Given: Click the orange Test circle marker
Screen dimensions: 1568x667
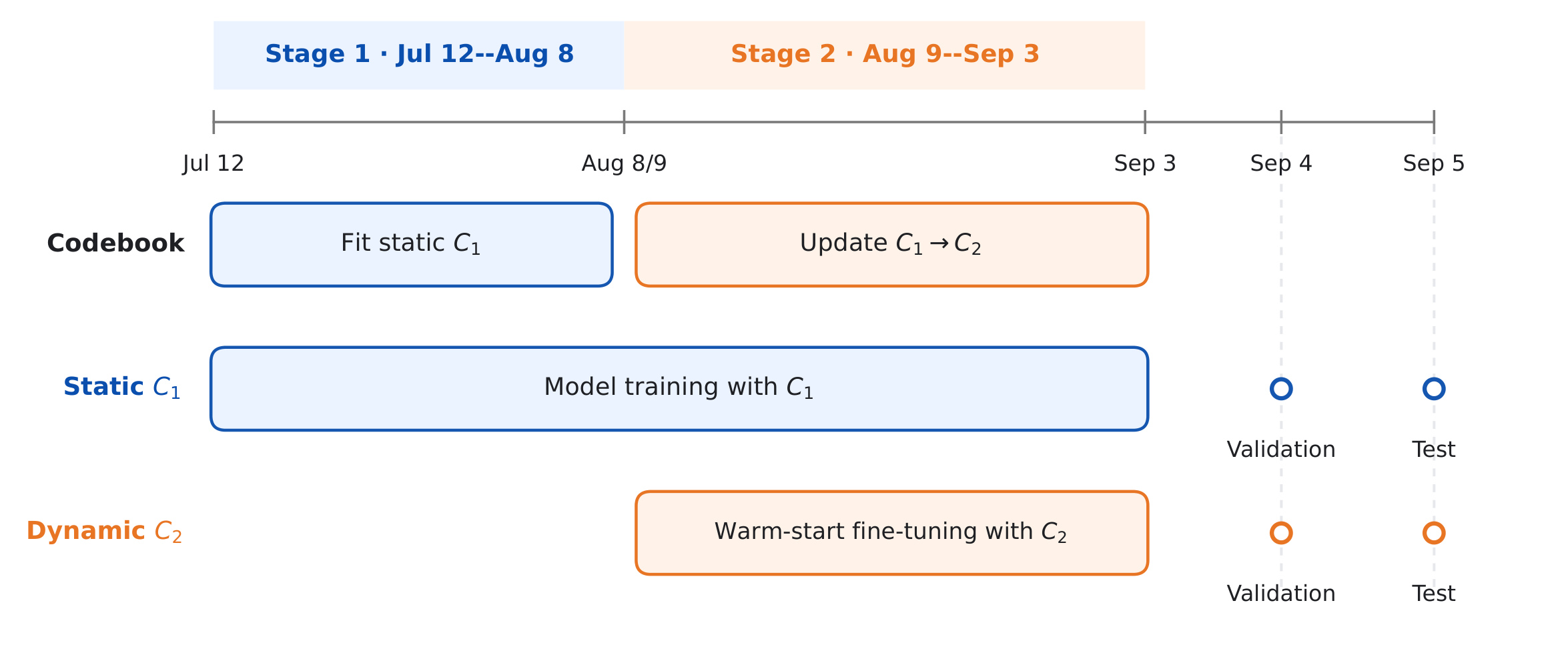Looking at the screenshot, I should [x=1434, y=533].
